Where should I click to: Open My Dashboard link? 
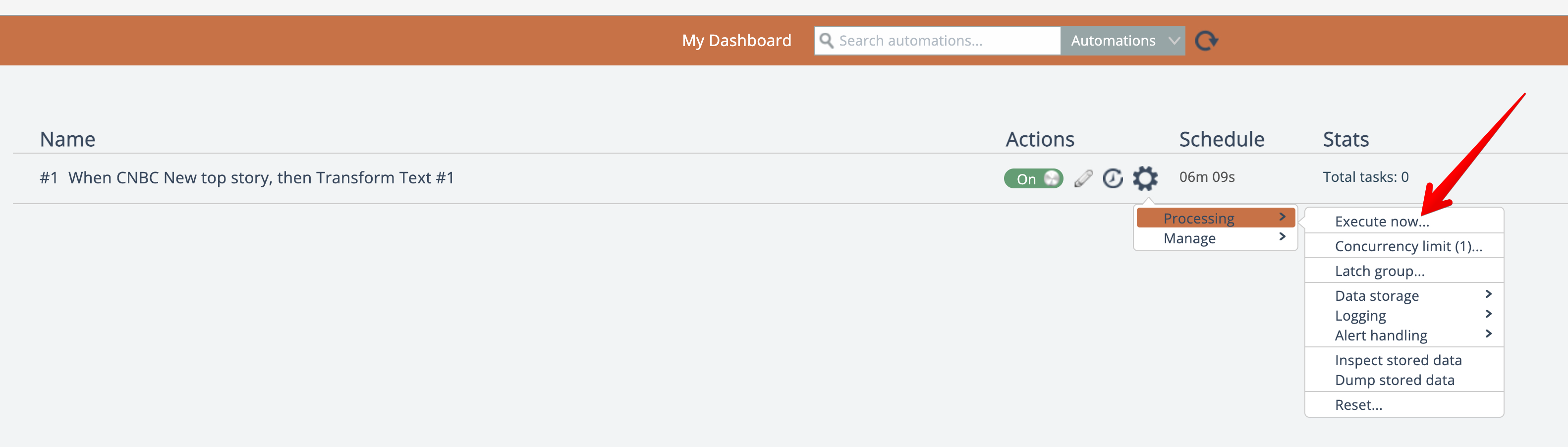[736, 41]
